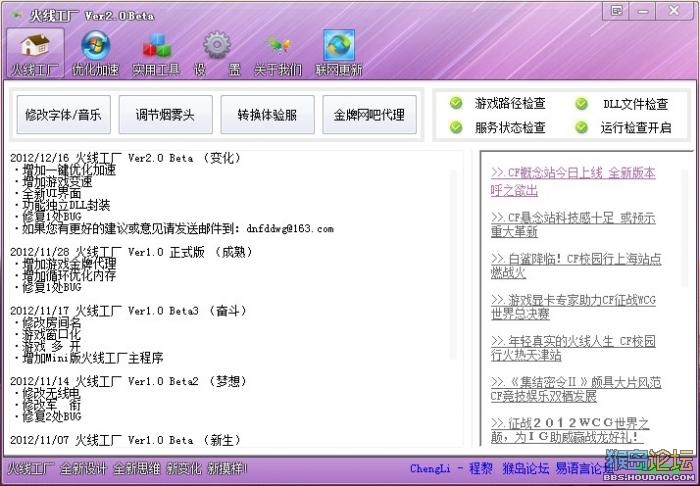Click 修改字体/音乐 button
Viewport: 700px width, 486px height.
pos(63,115)
